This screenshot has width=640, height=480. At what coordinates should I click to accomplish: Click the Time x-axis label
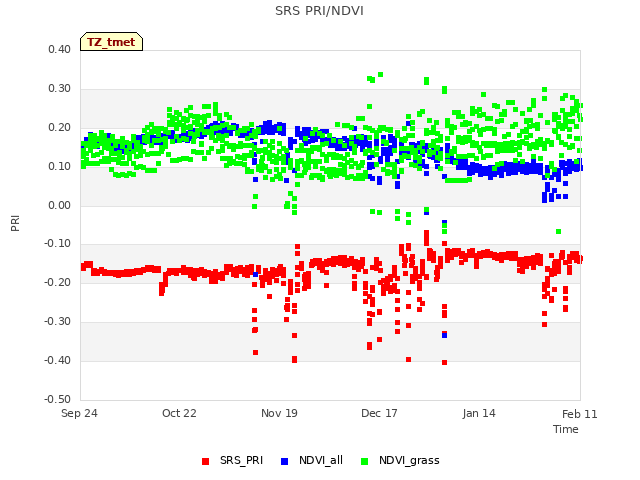click(x=566, y=429)
